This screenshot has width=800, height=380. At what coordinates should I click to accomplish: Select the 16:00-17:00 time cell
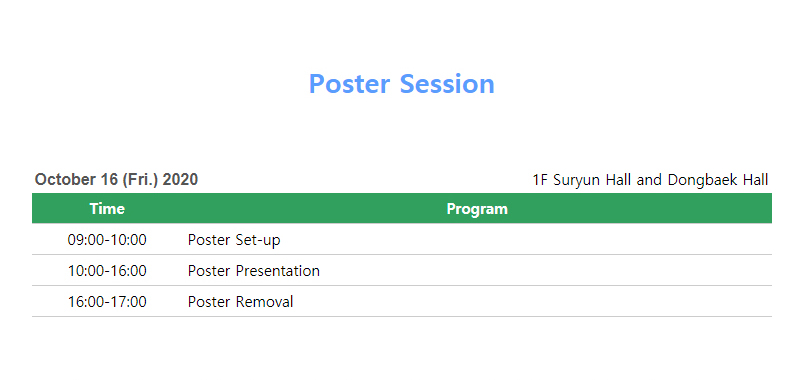(x=107, y=302)
